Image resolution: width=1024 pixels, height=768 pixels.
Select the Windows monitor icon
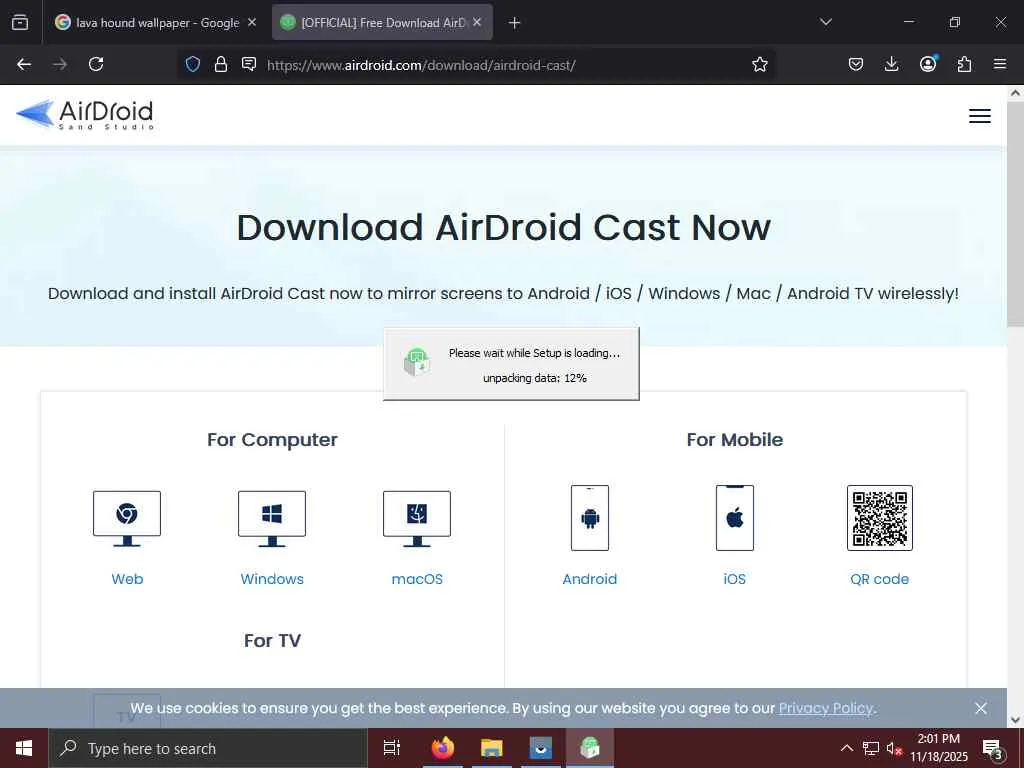(x=272, y=519)
